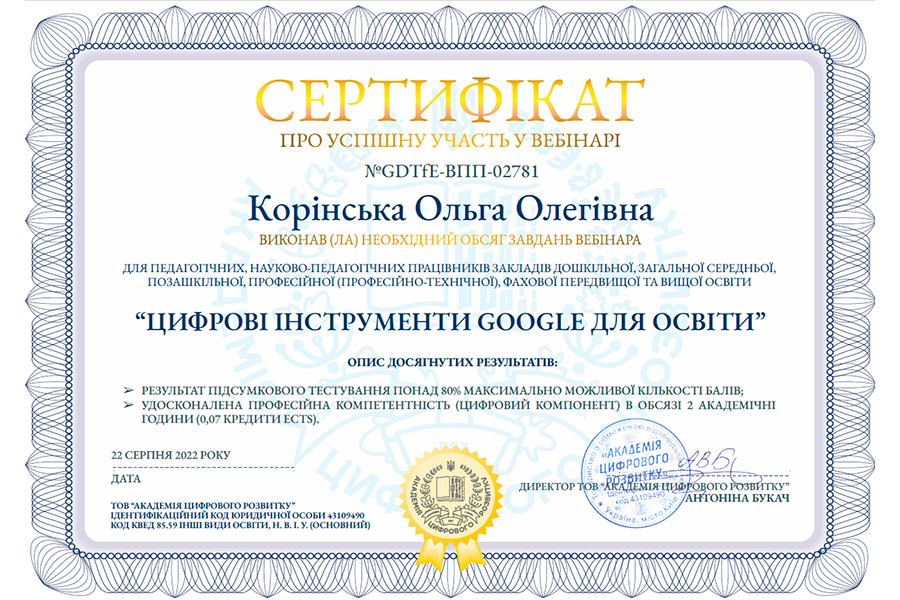Select the subtitle ПРО УСПІШНУ УЧАСТЬ У ВЕБІНАРІ
Image resolution: width=900 pixels, height=600 pixels.
coord(451,141)
